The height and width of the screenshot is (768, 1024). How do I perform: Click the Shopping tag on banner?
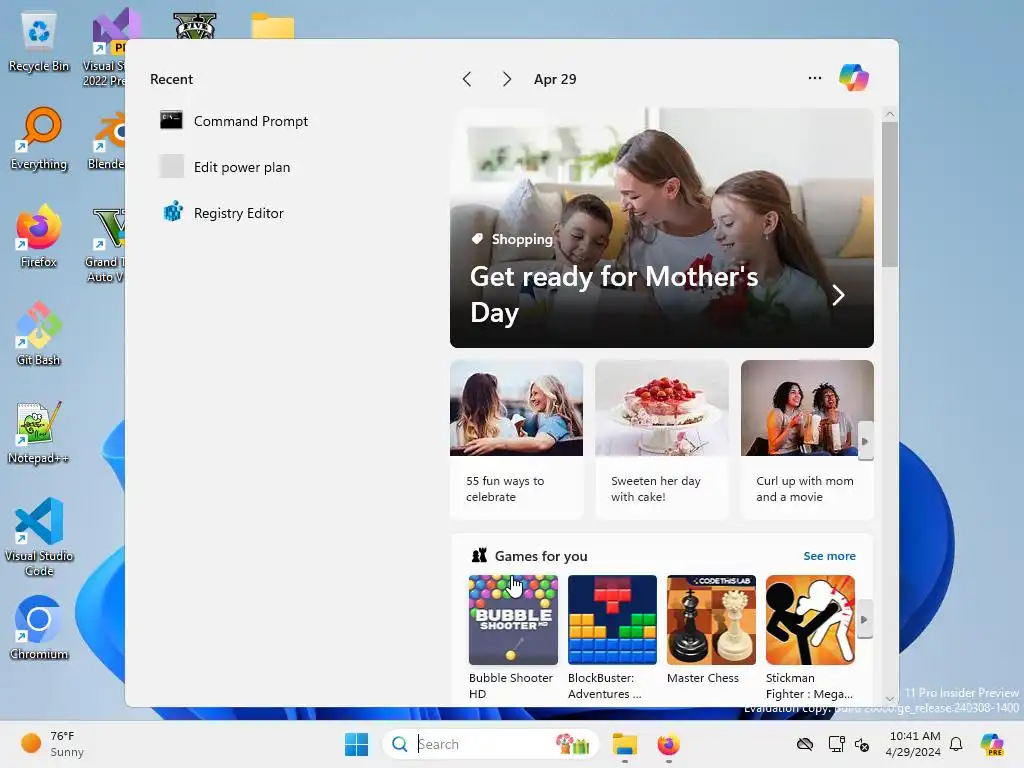(512, 239)
